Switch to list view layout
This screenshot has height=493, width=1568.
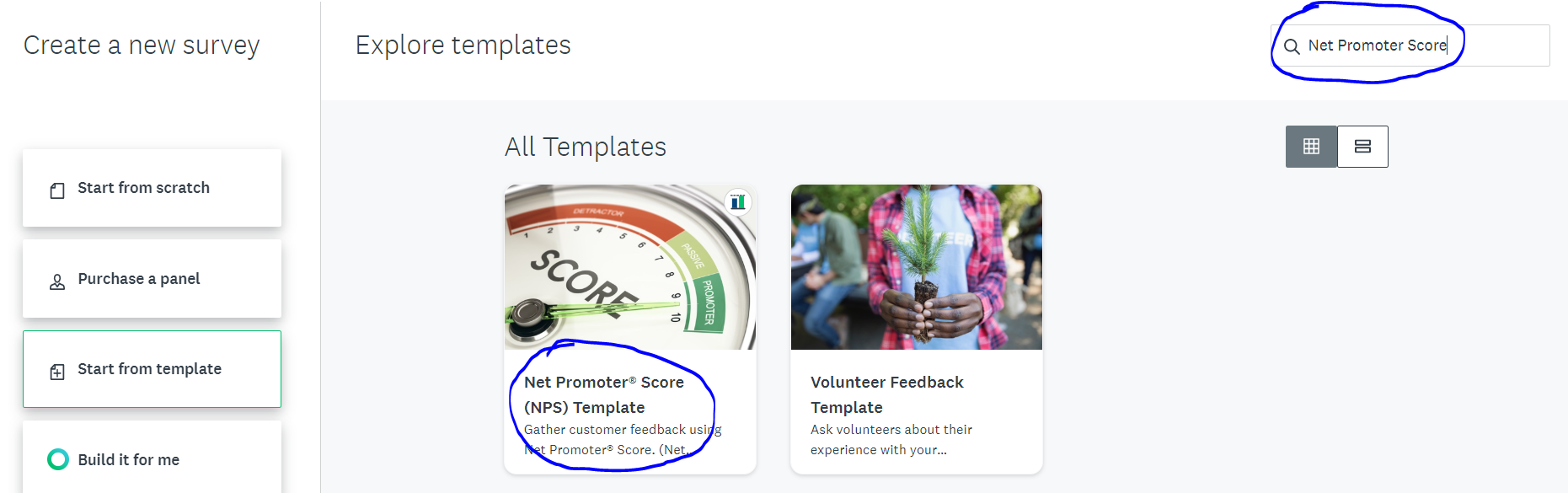tap(1362, 147)
